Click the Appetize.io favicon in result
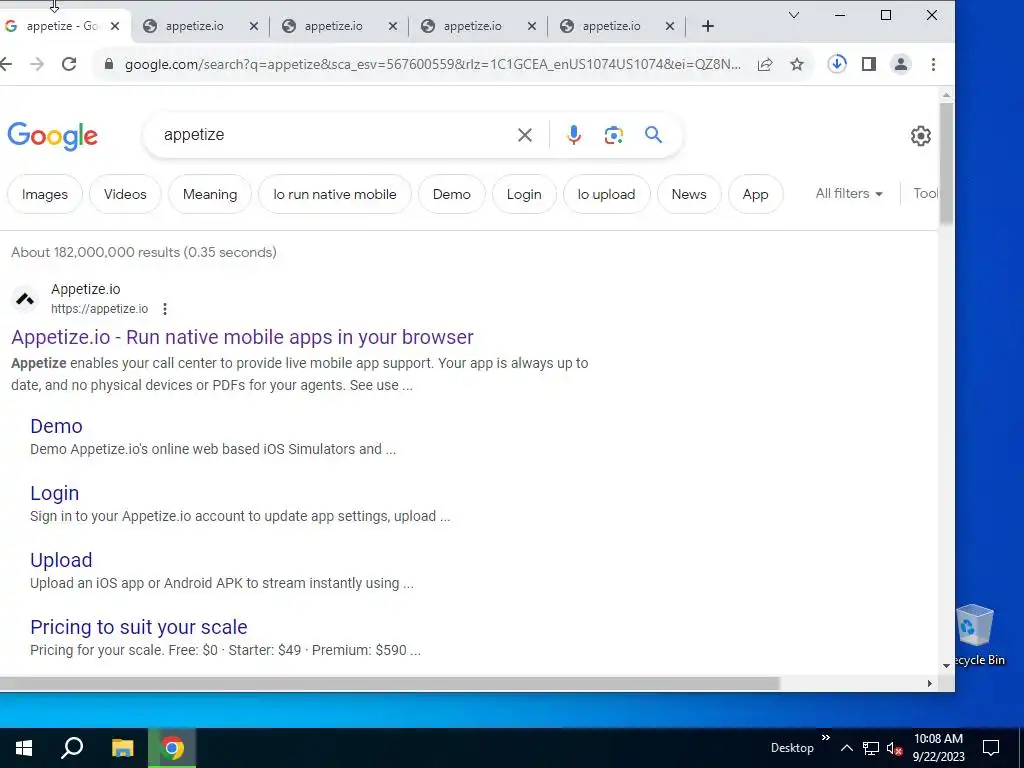 (x=25, y=299)
